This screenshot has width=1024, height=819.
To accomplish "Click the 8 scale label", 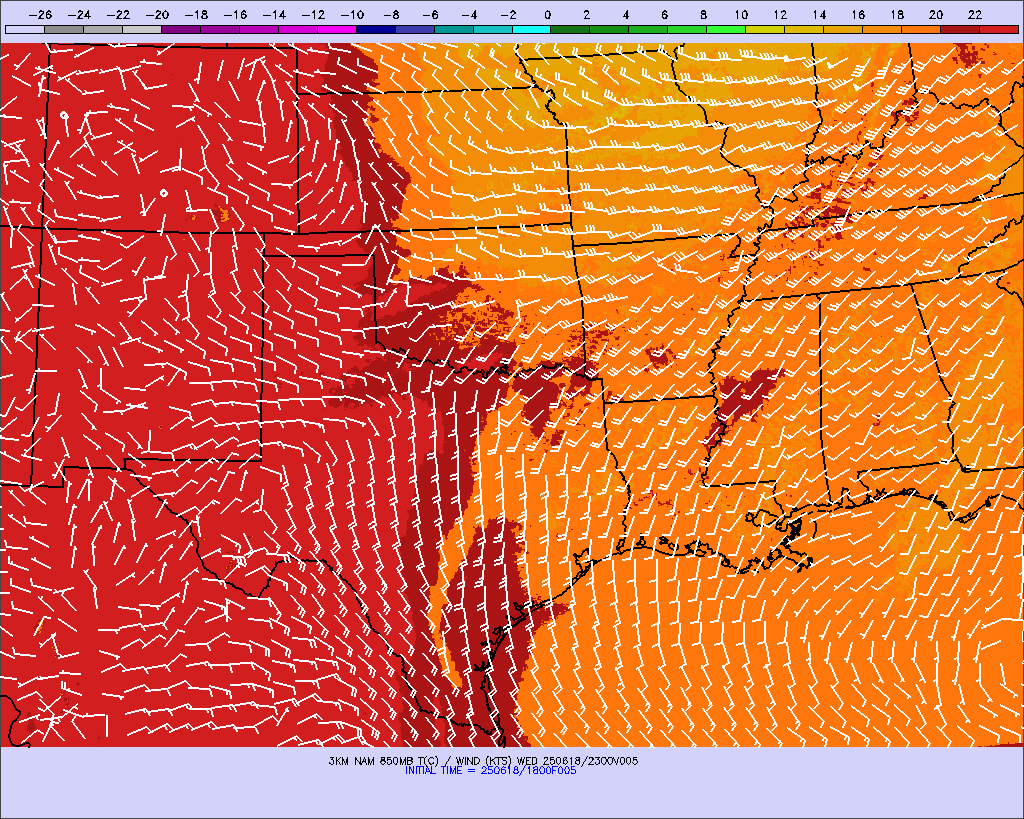I will (703, 14).
